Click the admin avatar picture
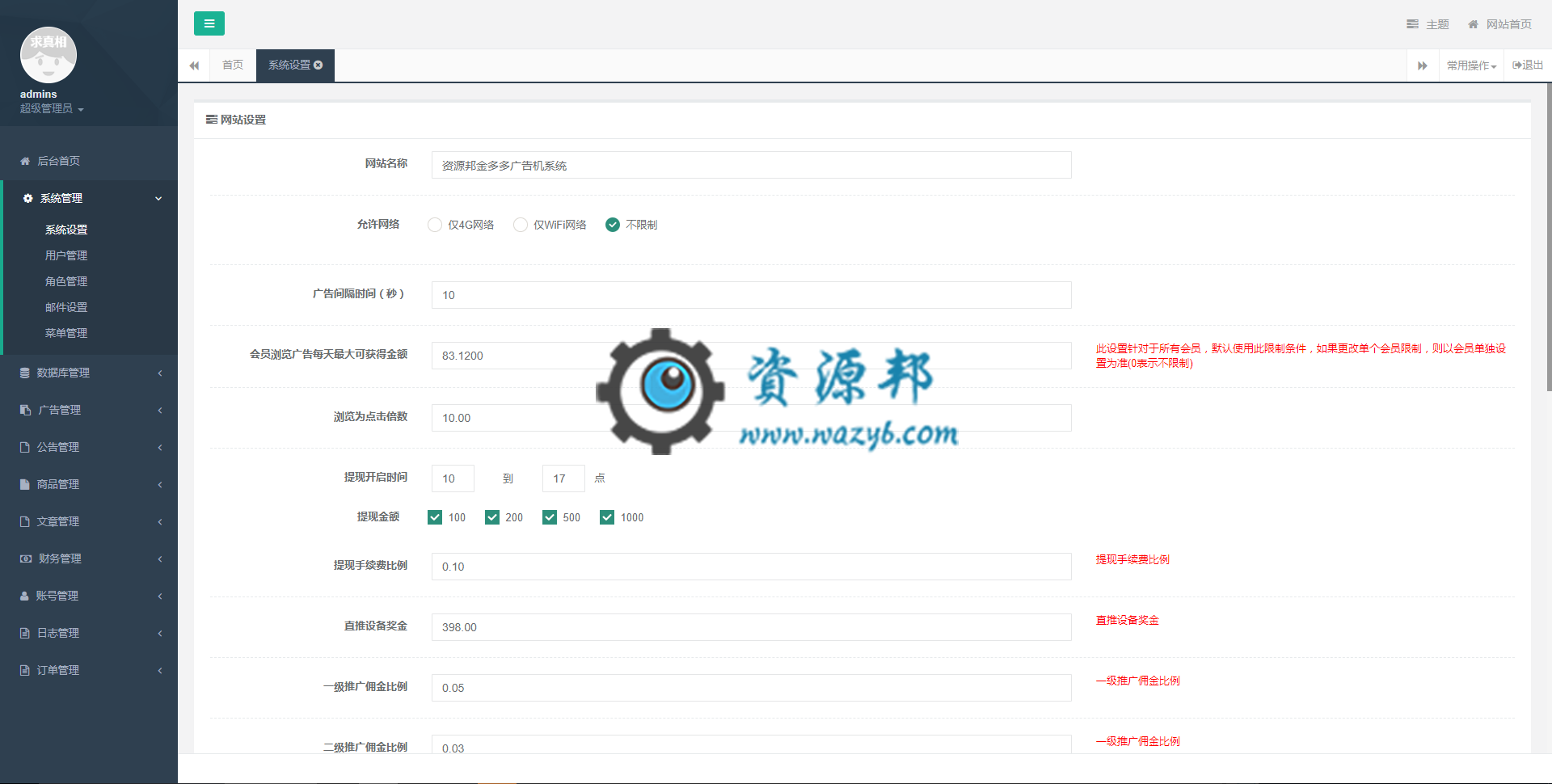Screen dimensions: 1552x784 (x=48, y=55)
